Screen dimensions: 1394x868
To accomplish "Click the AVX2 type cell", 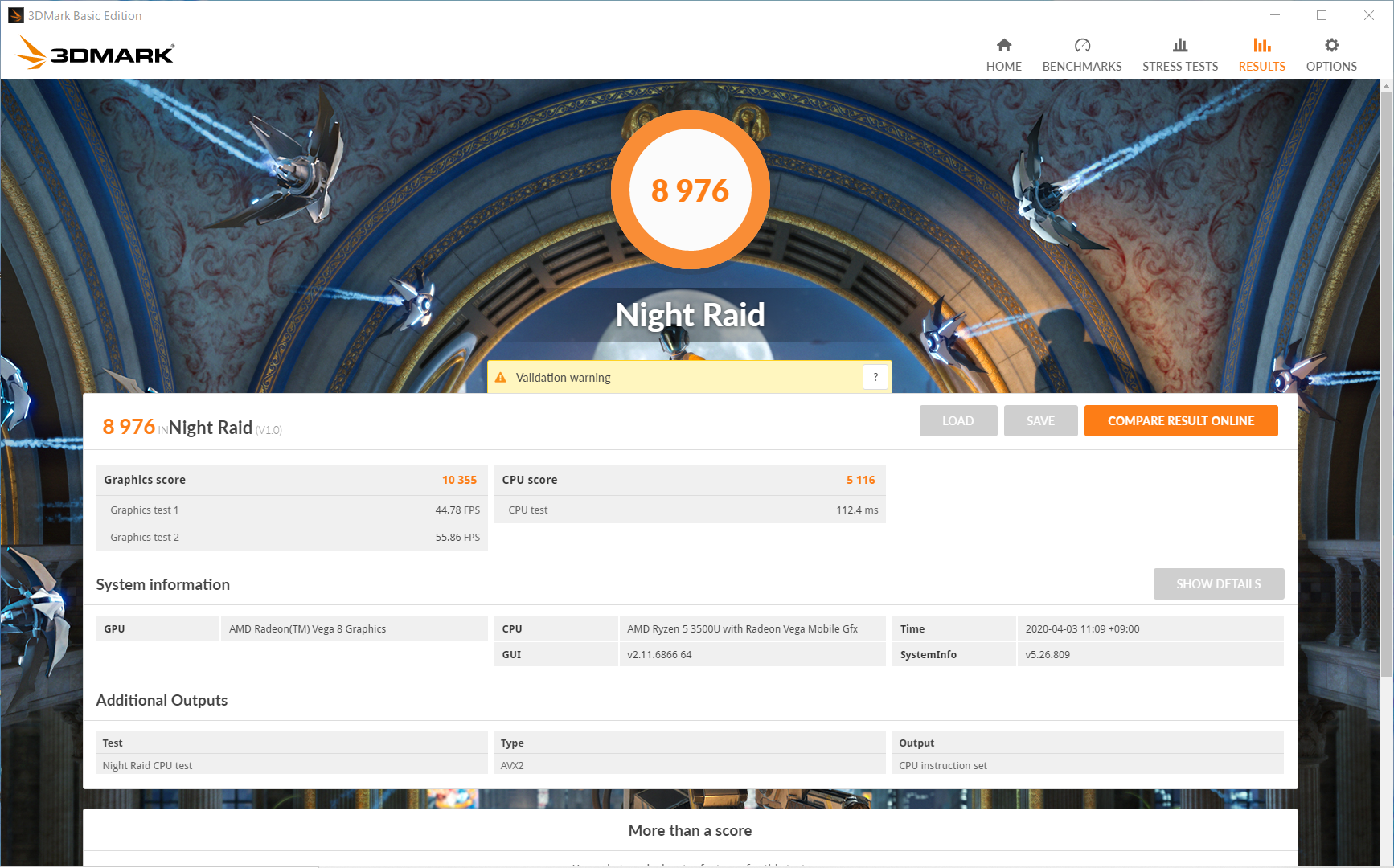I will pyautogui.click(x=690, y=765).
